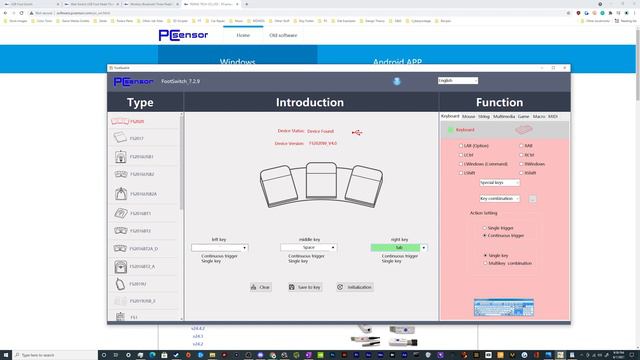Enable the LShift checkbox
This screenshot has height=360, width=640.
pyautogui.click(x=461, y=173)
